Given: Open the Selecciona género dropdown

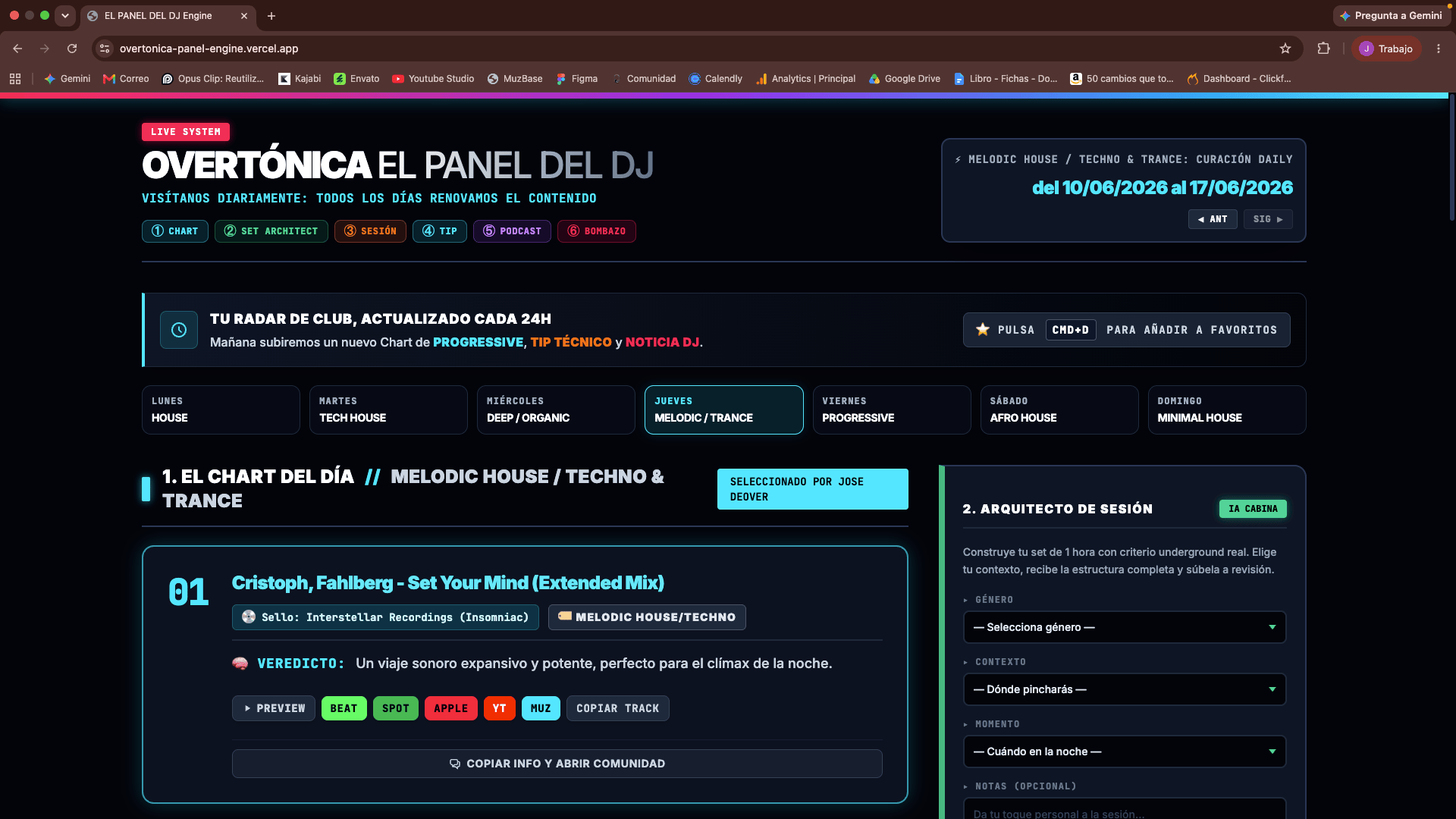Looking at the screenshot, I should [x=1125, y=627].
